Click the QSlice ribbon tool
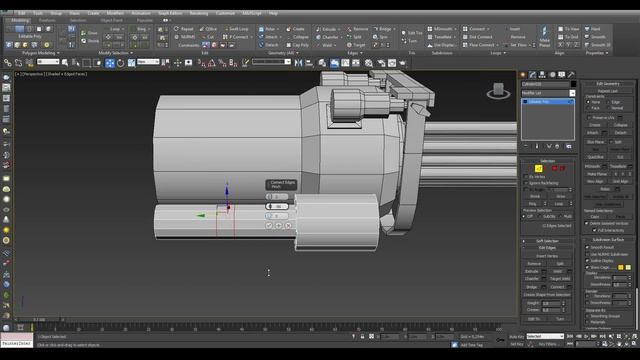Viewport: 640px width, 360px height. pos(208,29)
